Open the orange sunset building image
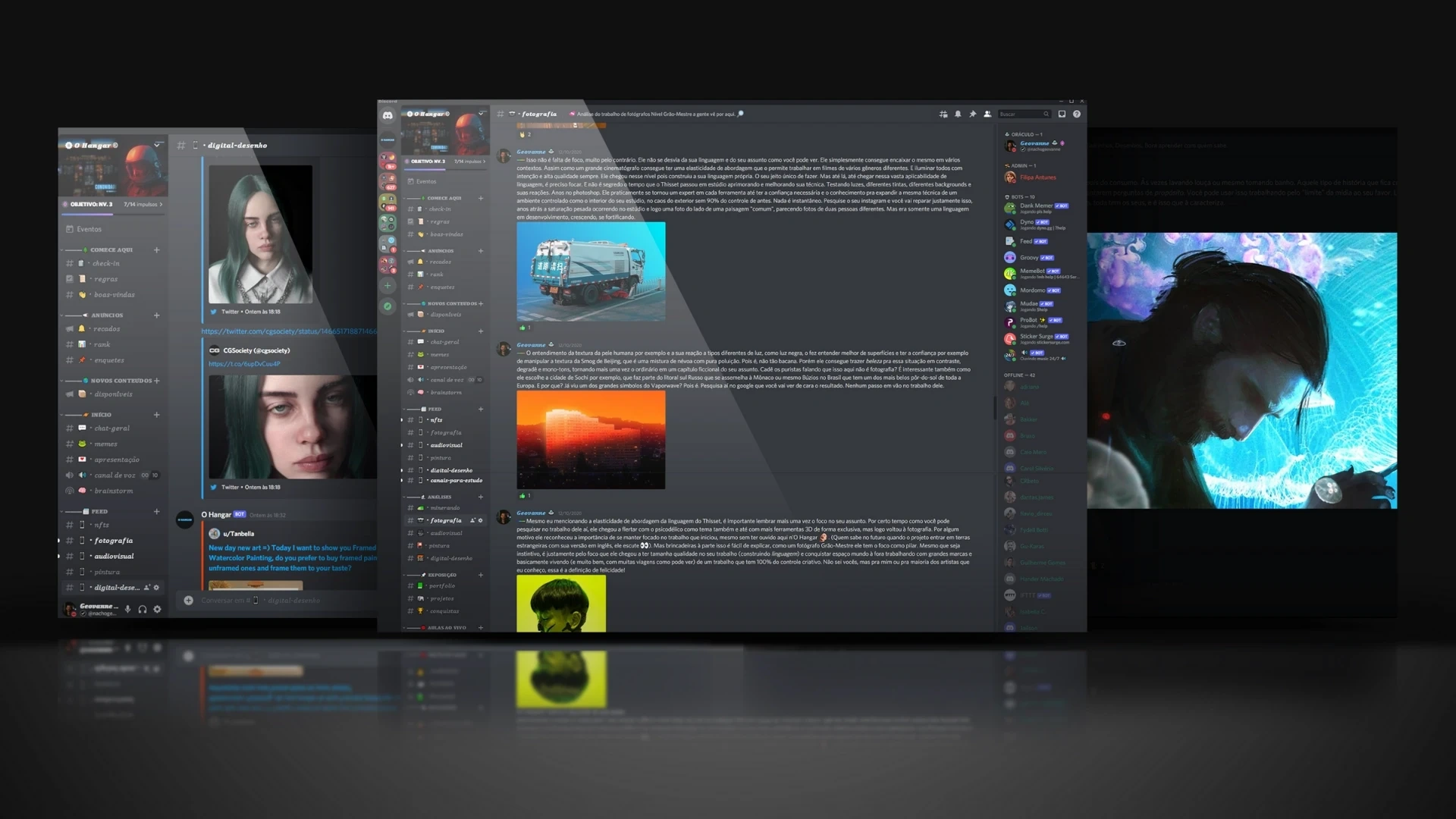 (x=591, y=440)
